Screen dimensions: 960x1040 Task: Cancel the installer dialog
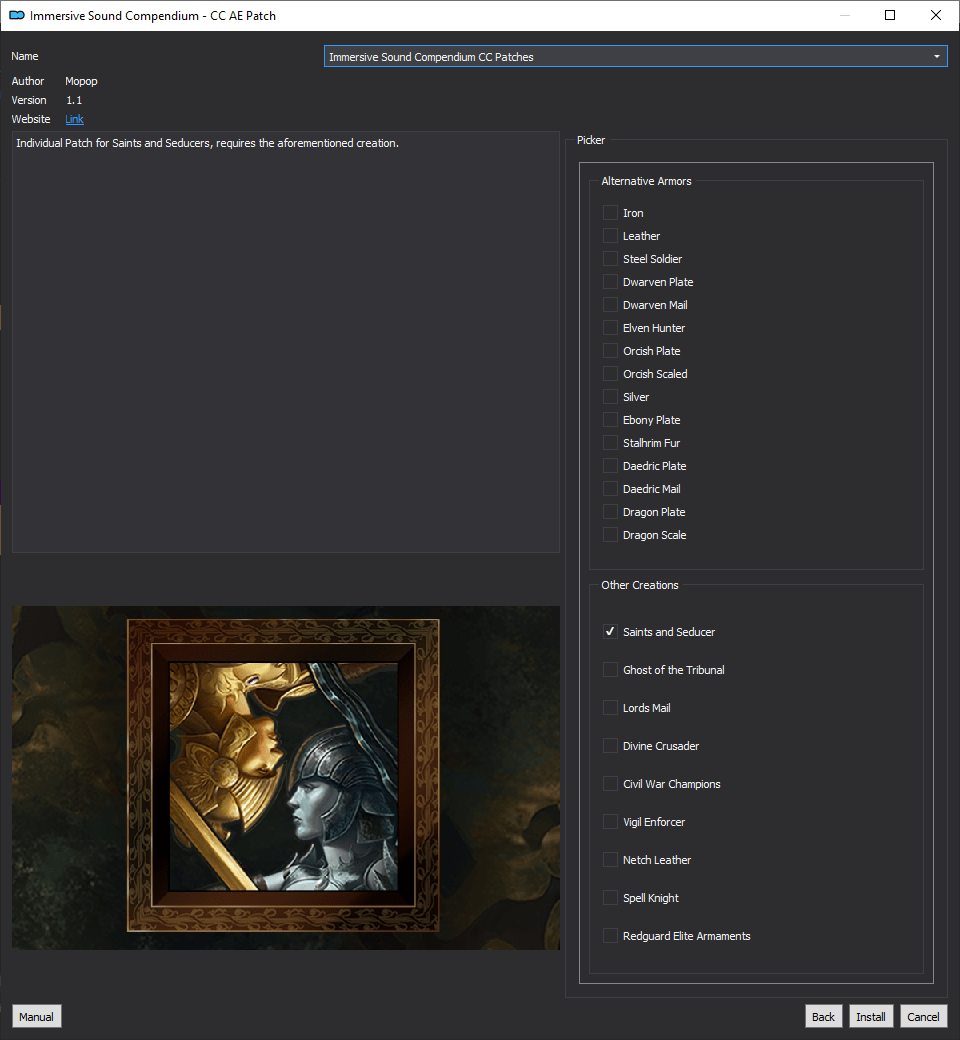(x=923, y=1017)
